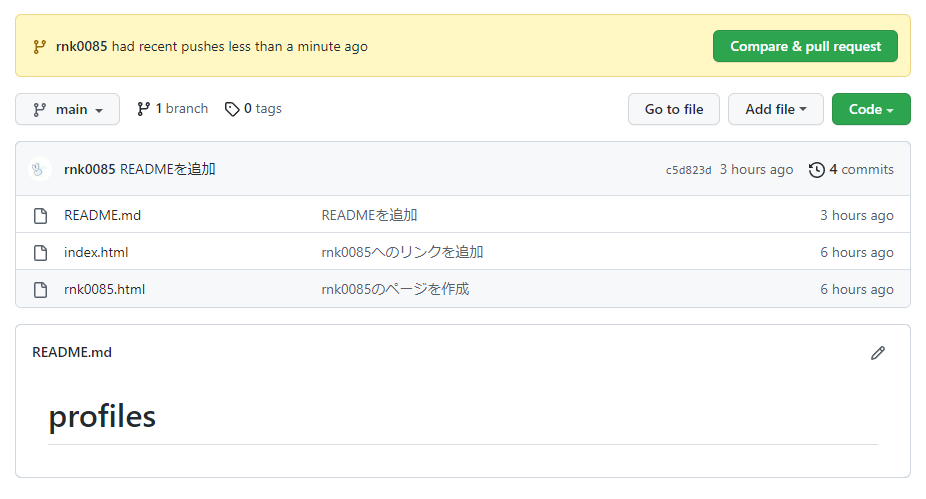
Task: Open commit rnk0085のページを作成
Action: pyautogui.click(x=395, y=289)
